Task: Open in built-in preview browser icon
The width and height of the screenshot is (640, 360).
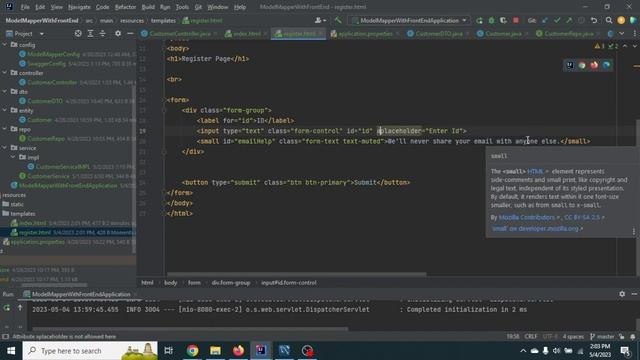Action: tap(570, 65)
